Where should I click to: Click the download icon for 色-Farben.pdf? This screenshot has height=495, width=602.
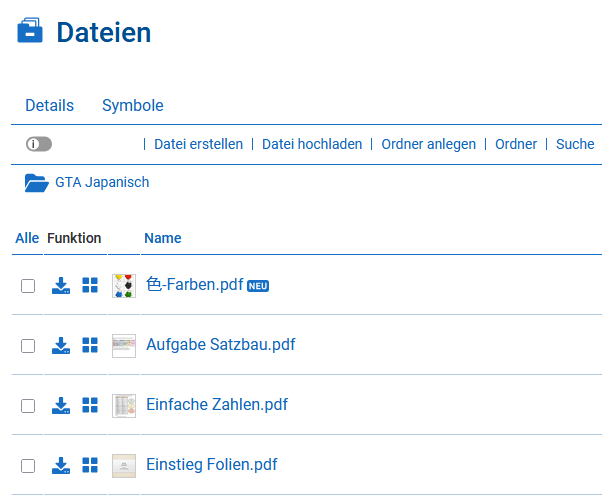click(61, 286)
